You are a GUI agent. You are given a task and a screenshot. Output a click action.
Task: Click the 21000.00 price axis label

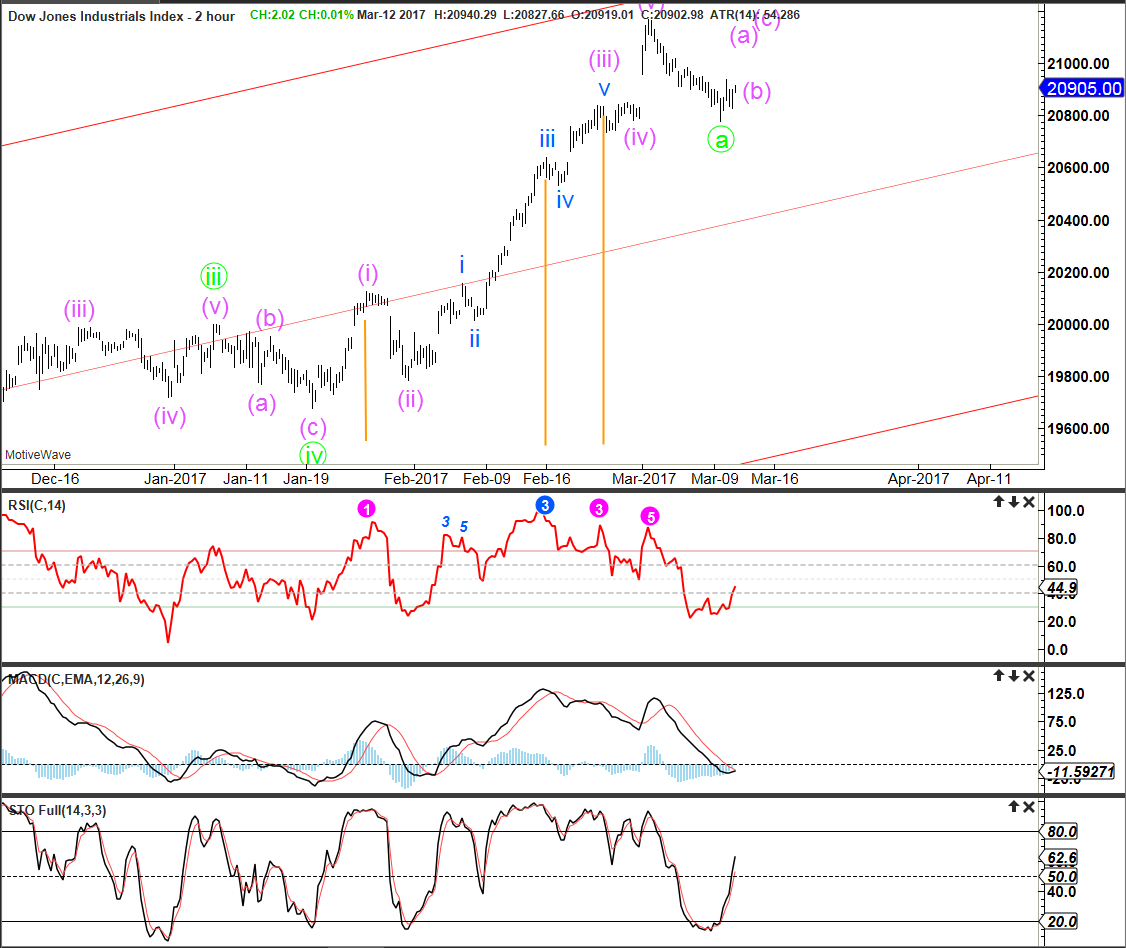(x=1079, y=63)
